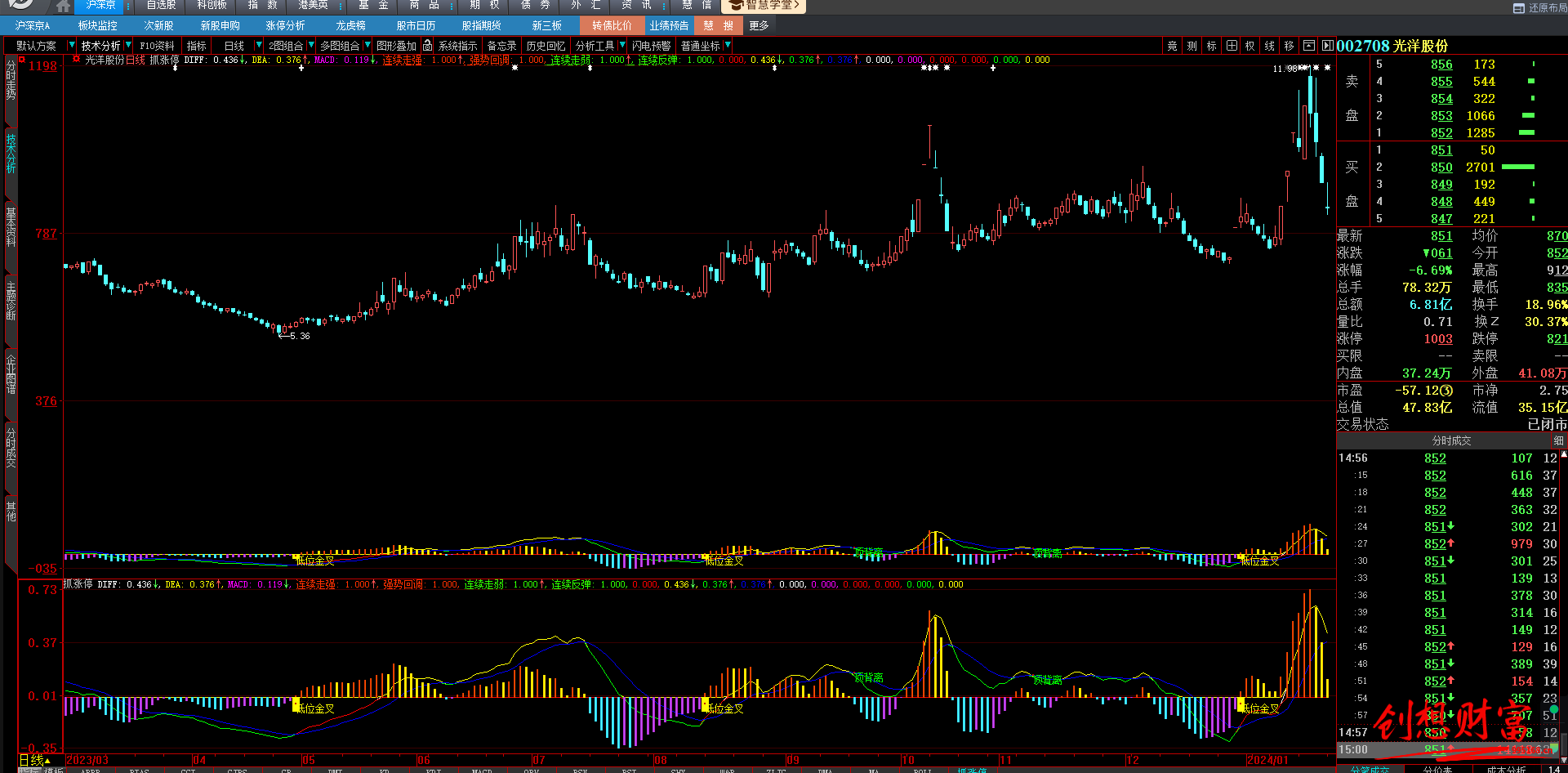Image resolution: width=1568 pixels, height=773 pixels.
Task: Select the 权 adjustment icon
Action: [x=1249, y=46]
